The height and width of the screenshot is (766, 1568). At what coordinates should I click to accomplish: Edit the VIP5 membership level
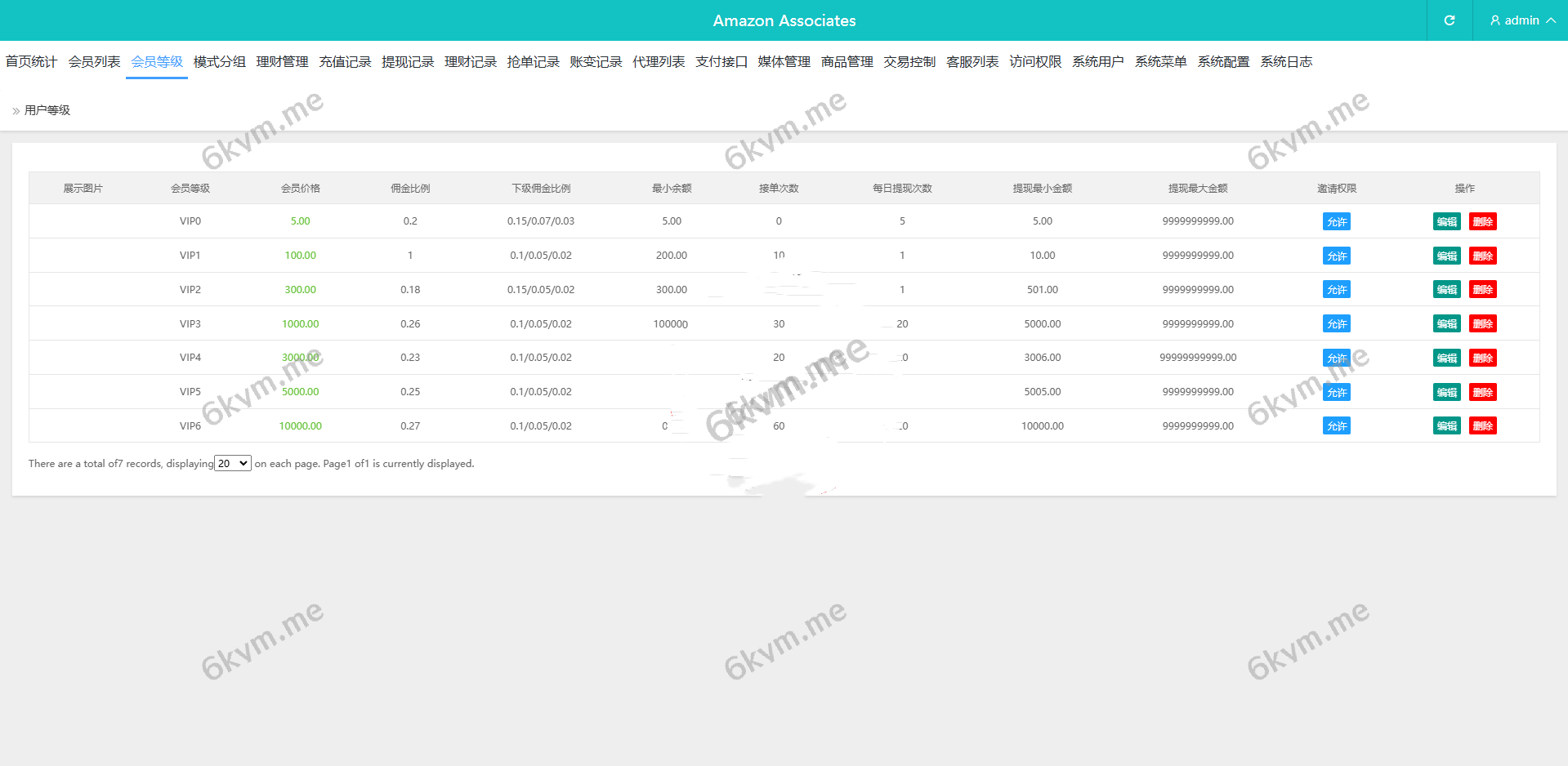[1446, 392]
